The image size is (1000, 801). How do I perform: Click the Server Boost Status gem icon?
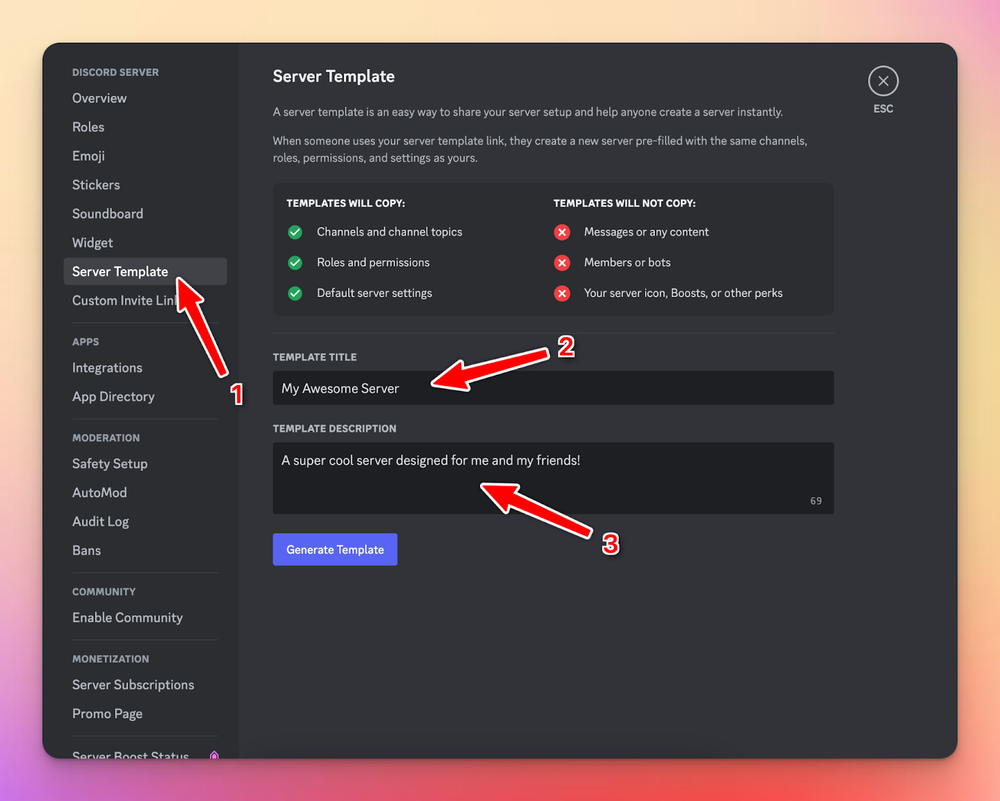point(214,755)
